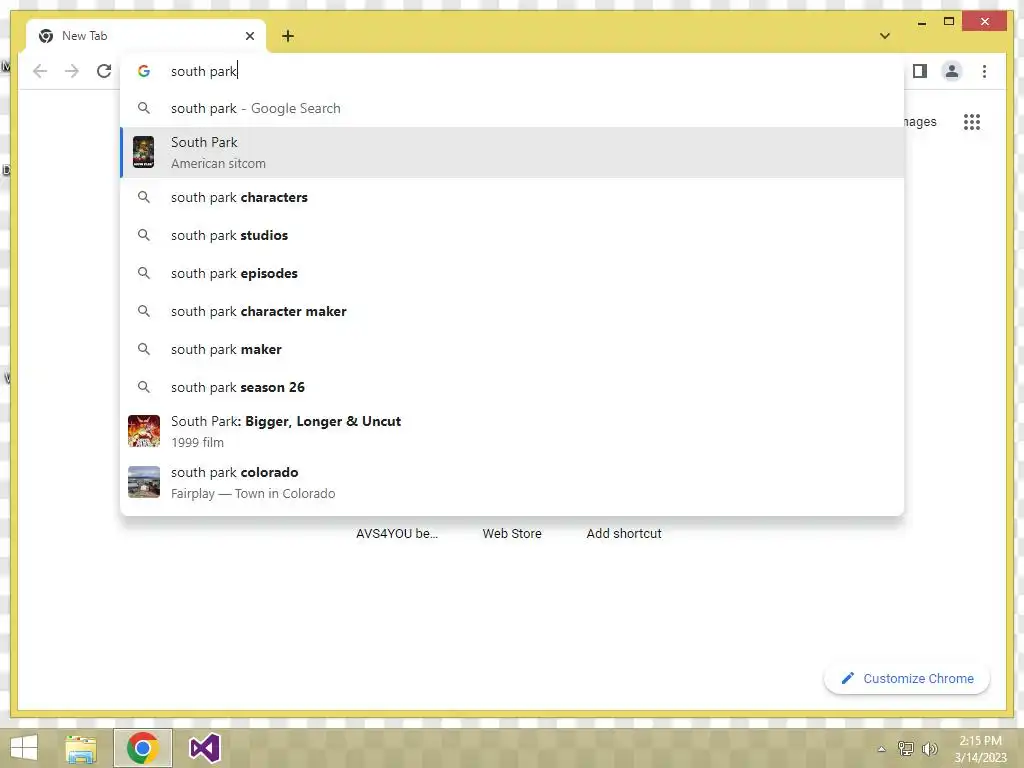
Task: Click search icon beside 'south park studios'
Action: click(x=144, y=235)
